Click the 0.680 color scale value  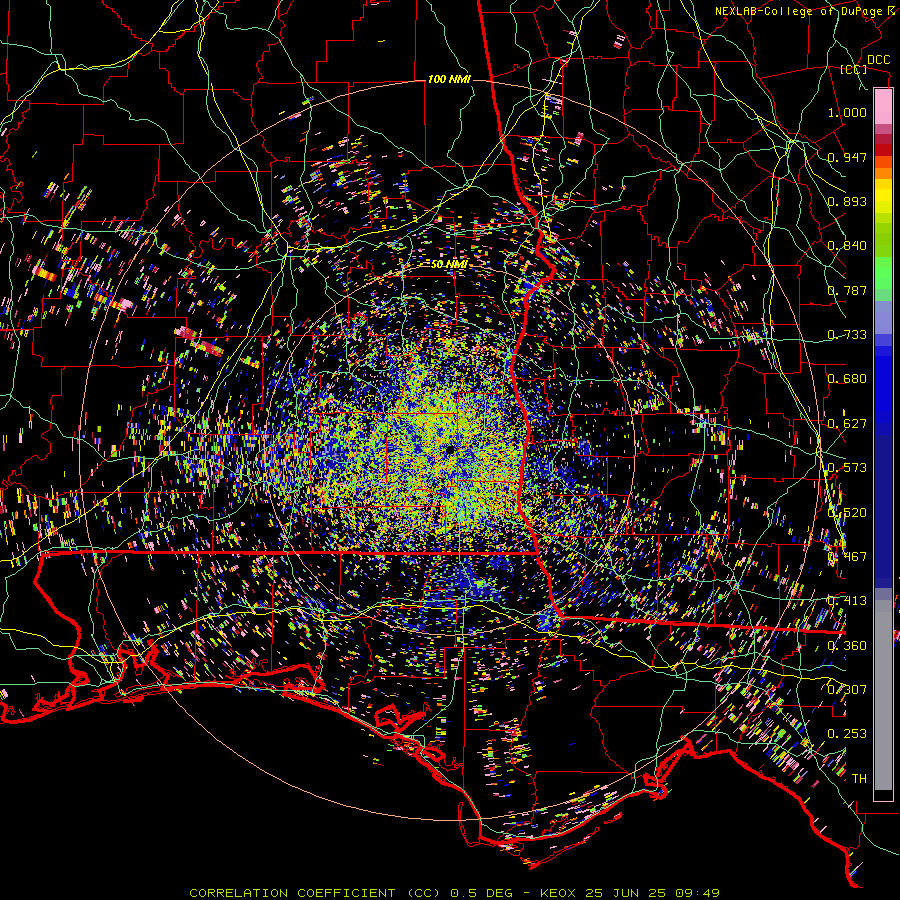point(847,379)
